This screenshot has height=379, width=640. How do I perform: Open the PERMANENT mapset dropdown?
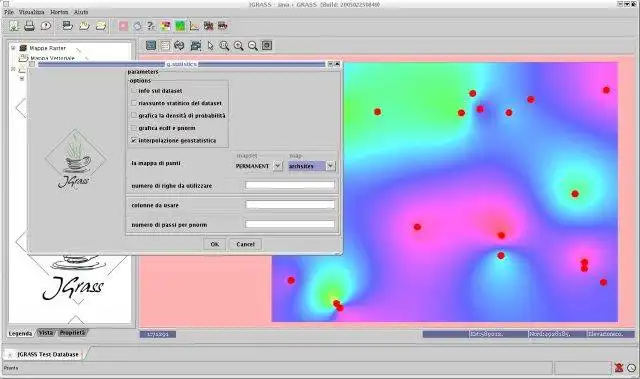pyautogui.click(x=278, y=166)
